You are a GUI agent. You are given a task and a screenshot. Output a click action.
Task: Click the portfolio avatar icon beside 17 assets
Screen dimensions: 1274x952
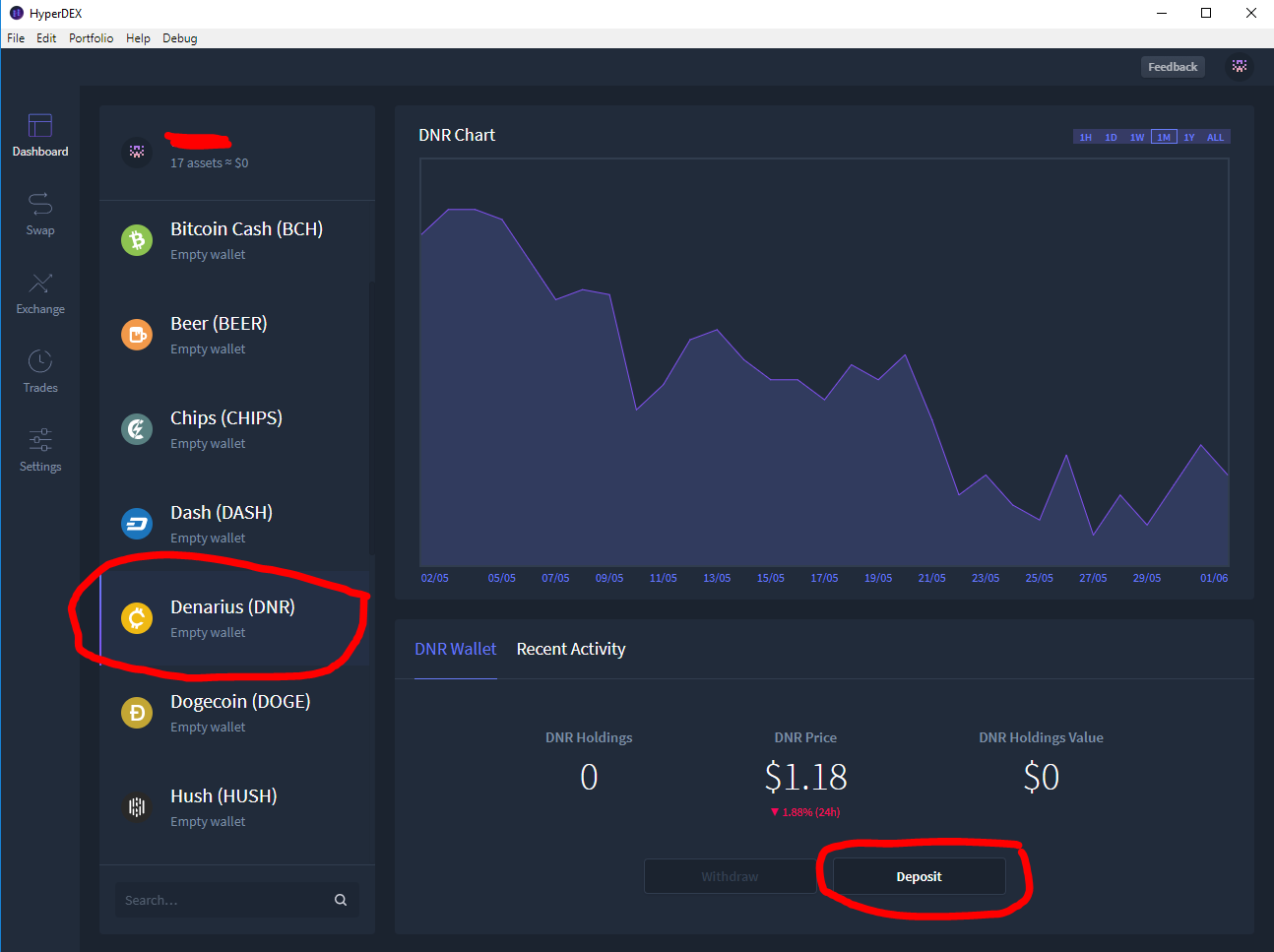tap(137, 152)
